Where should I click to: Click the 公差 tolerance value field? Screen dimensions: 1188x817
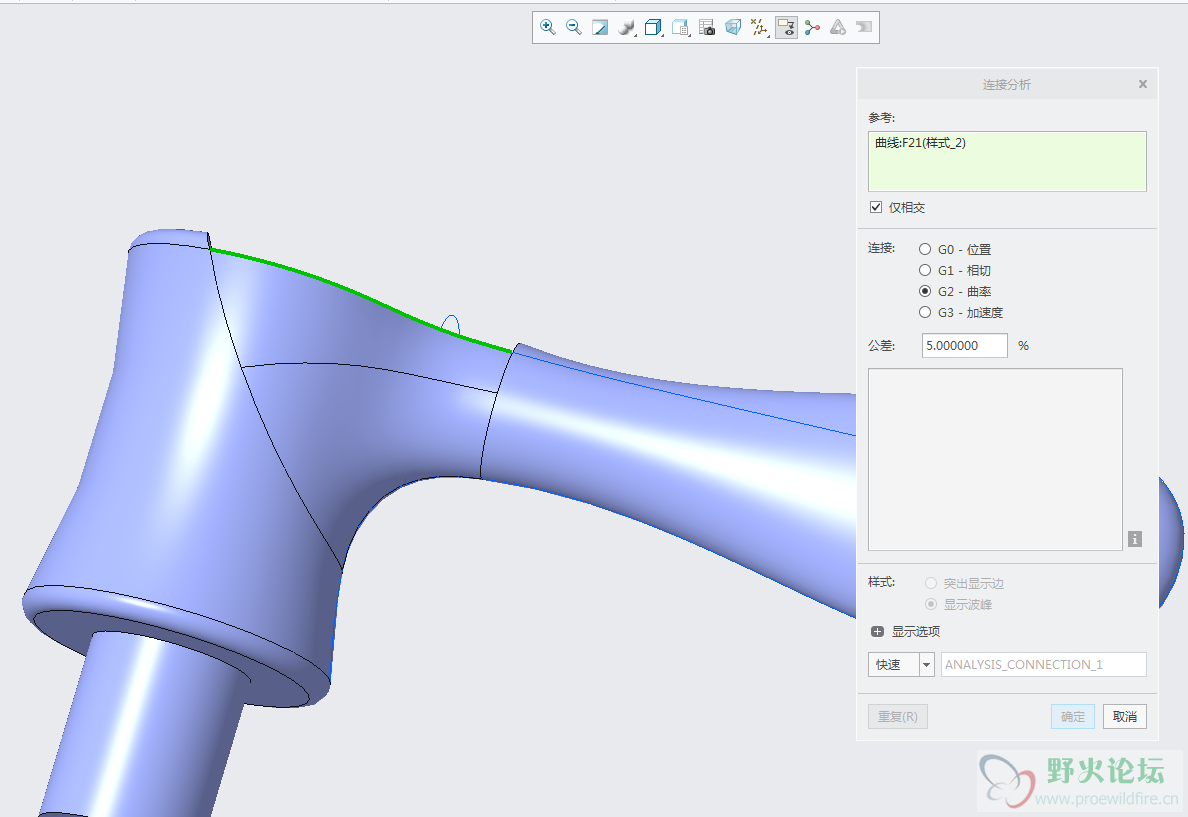(x=964, y=346)
